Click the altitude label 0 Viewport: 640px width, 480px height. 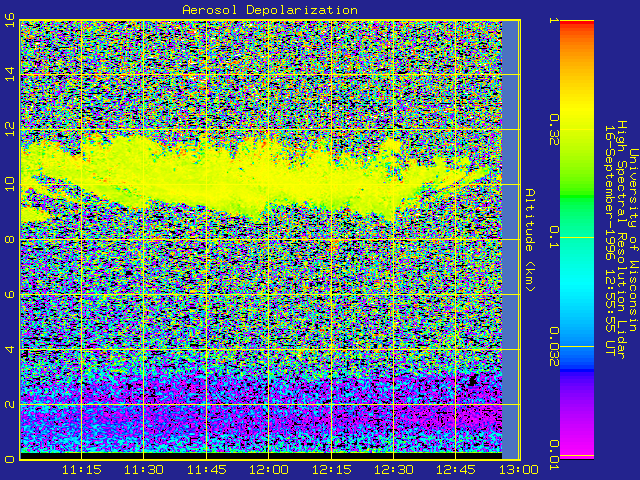(10, 459)
